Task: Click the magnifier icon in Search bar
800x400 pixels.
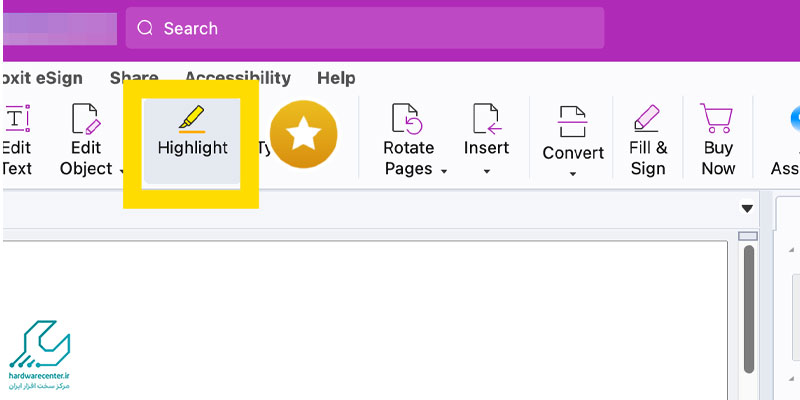Action: coord(145,28)
